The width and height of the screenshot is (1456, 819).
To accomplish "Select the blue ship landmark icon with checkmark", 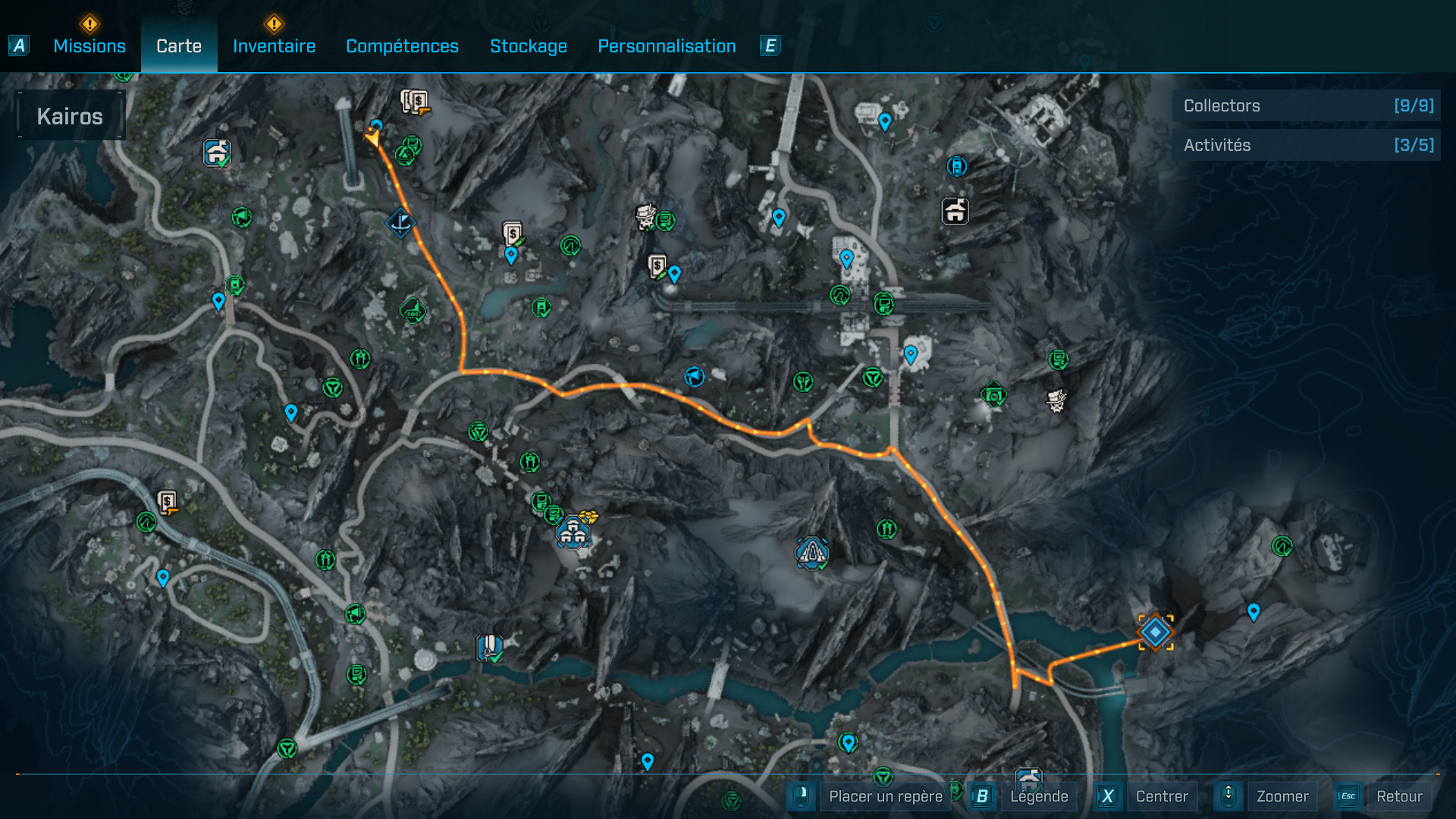I will (811, 553).
